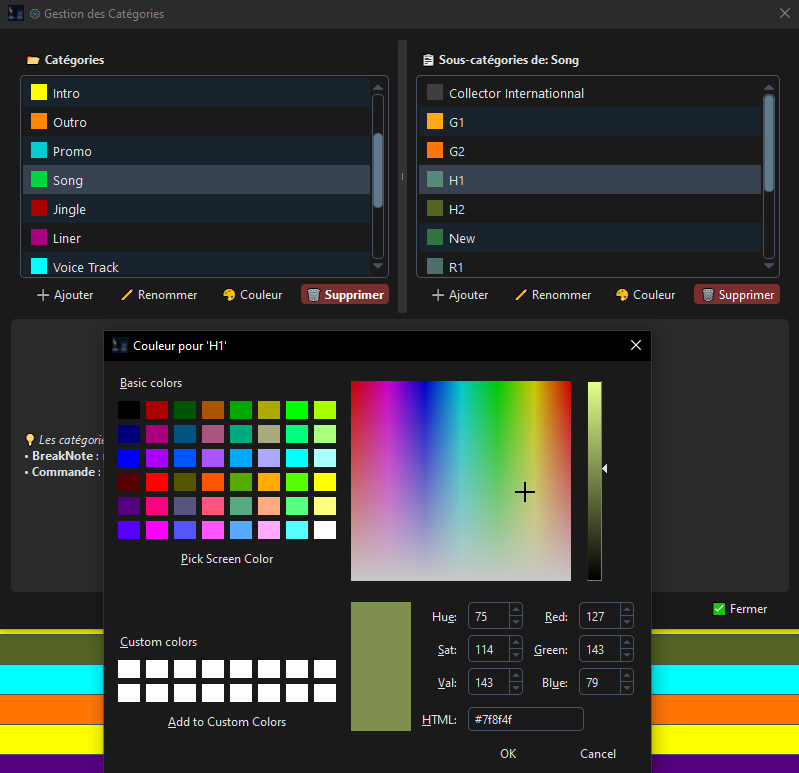Click the pencil Renommer icon under Catégories
The width and height of the screenshot is (799, 773).
click(127, 296)
